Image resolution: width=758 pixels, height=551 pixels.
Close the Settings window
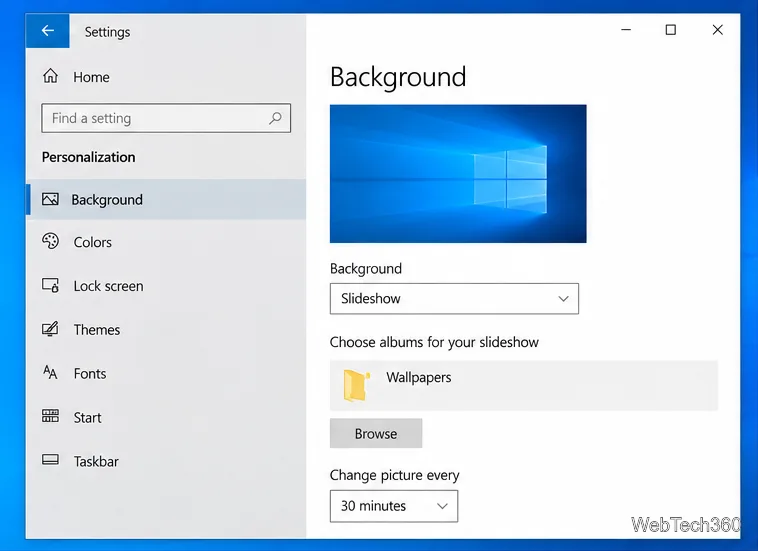717,30
